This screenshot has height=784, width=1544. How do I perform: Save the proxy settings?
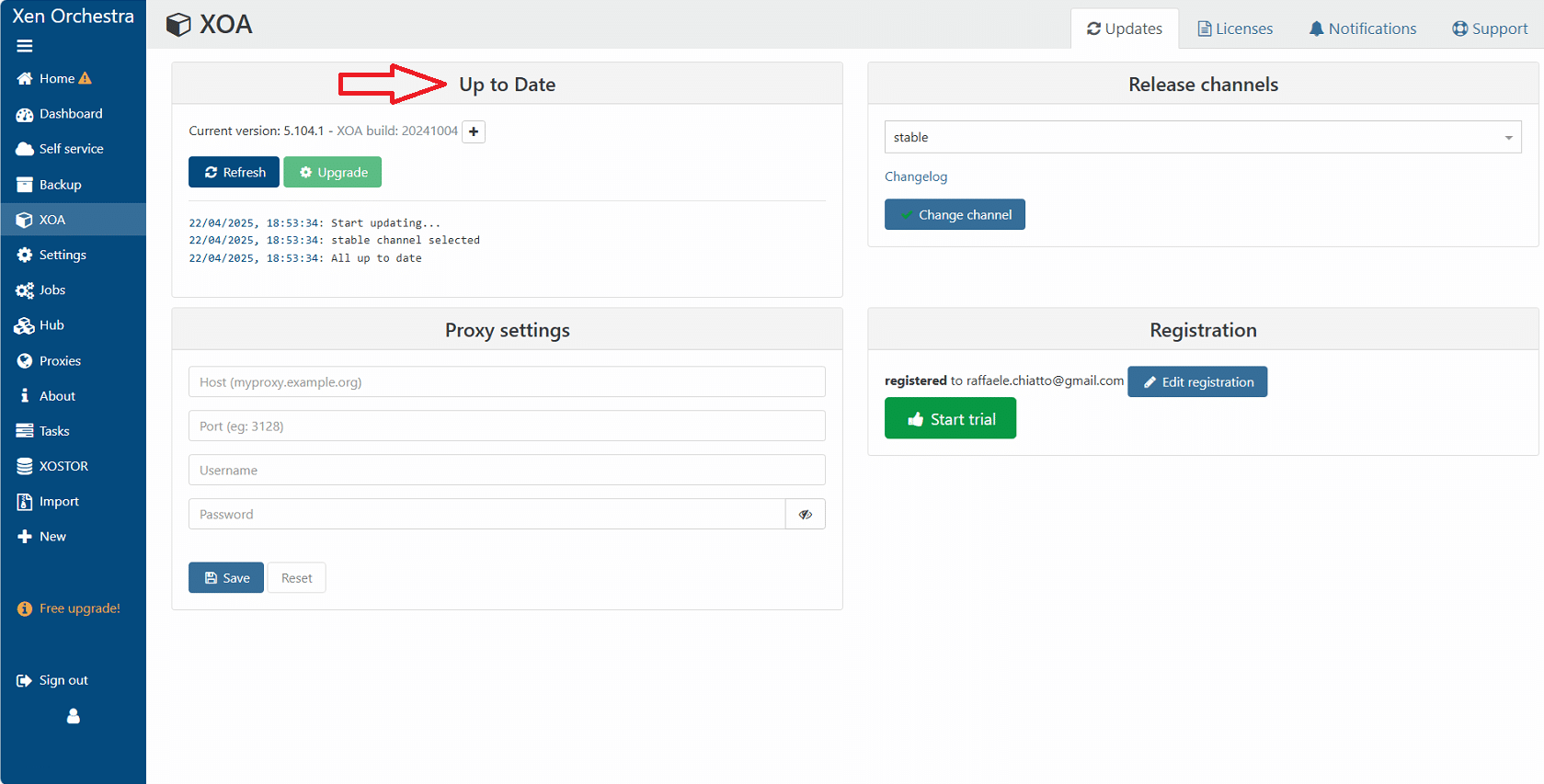click(x=226, y=577)
